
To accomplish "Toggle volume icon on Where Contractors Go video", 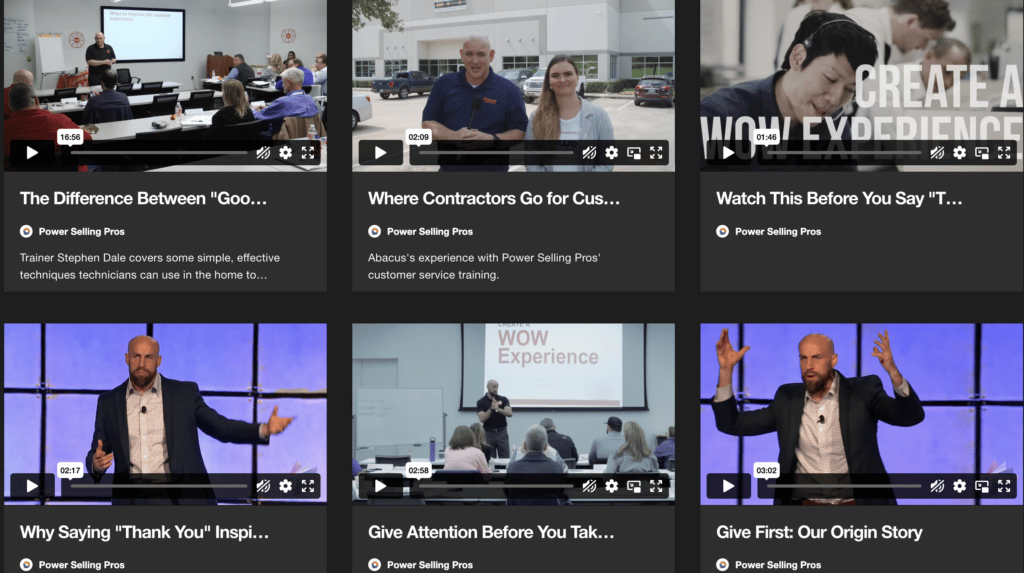I will [589, 153].
